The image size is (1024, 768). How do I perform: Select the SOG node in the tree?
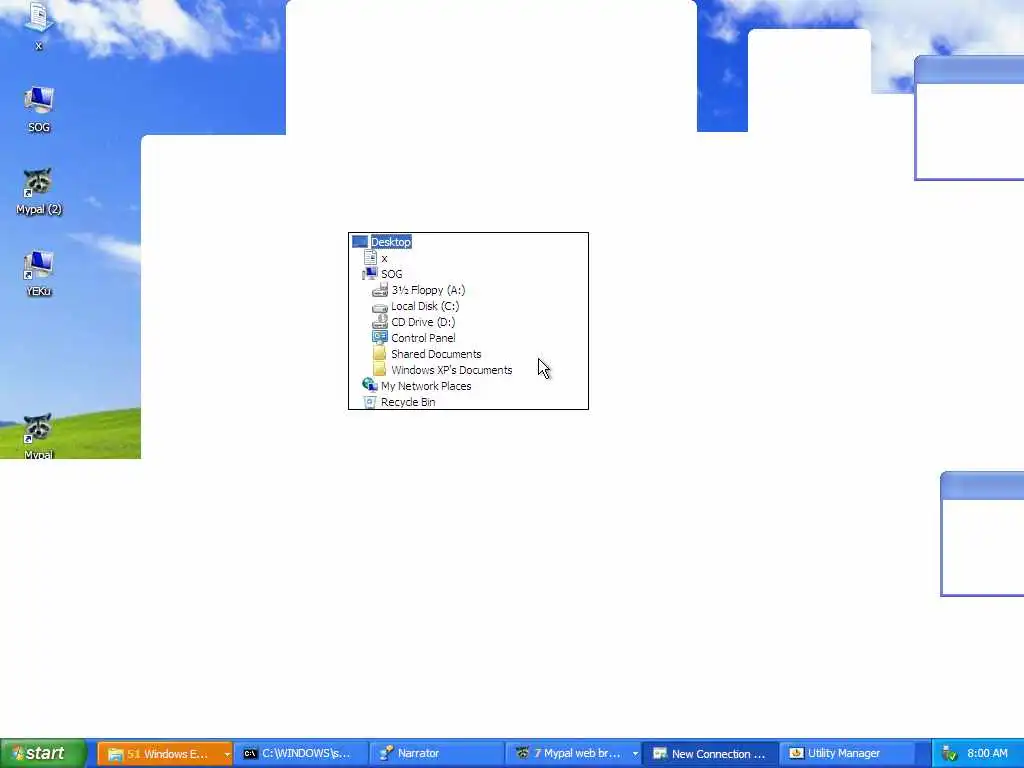392,274
